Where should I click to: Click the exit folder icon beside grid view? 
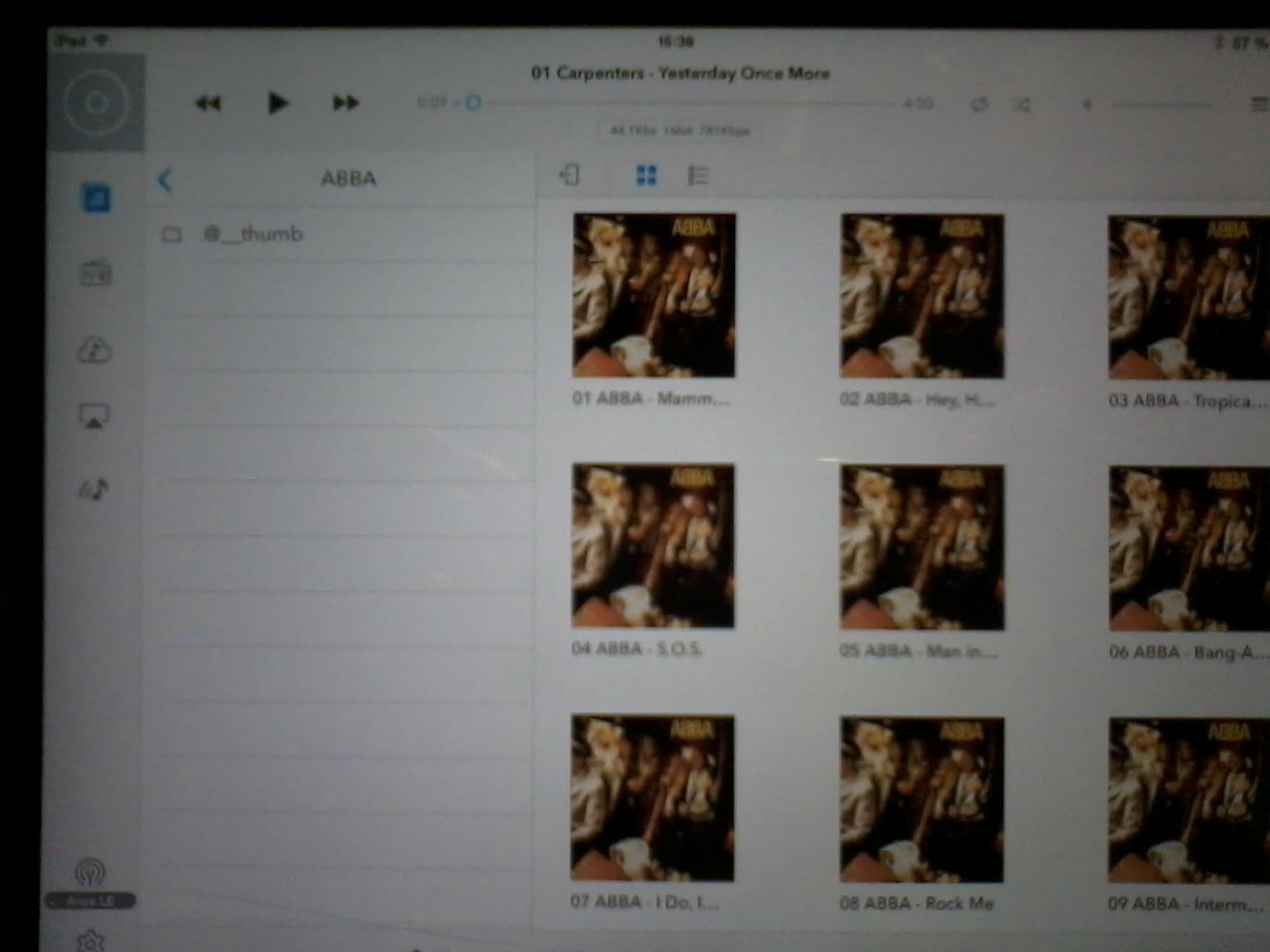(x=570, y=175)
